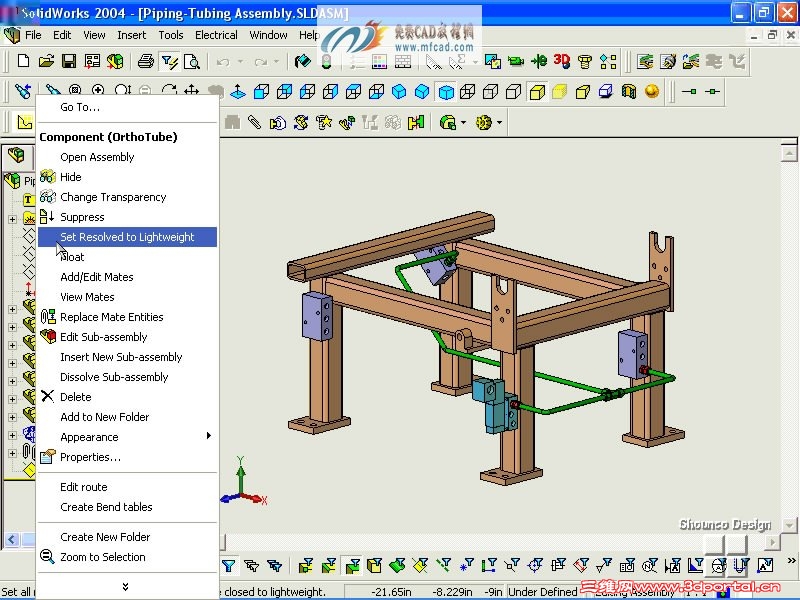The width and height of the screenshot is (800, 600).
Task: Click the Section View icon
Action: coord(629,92)
